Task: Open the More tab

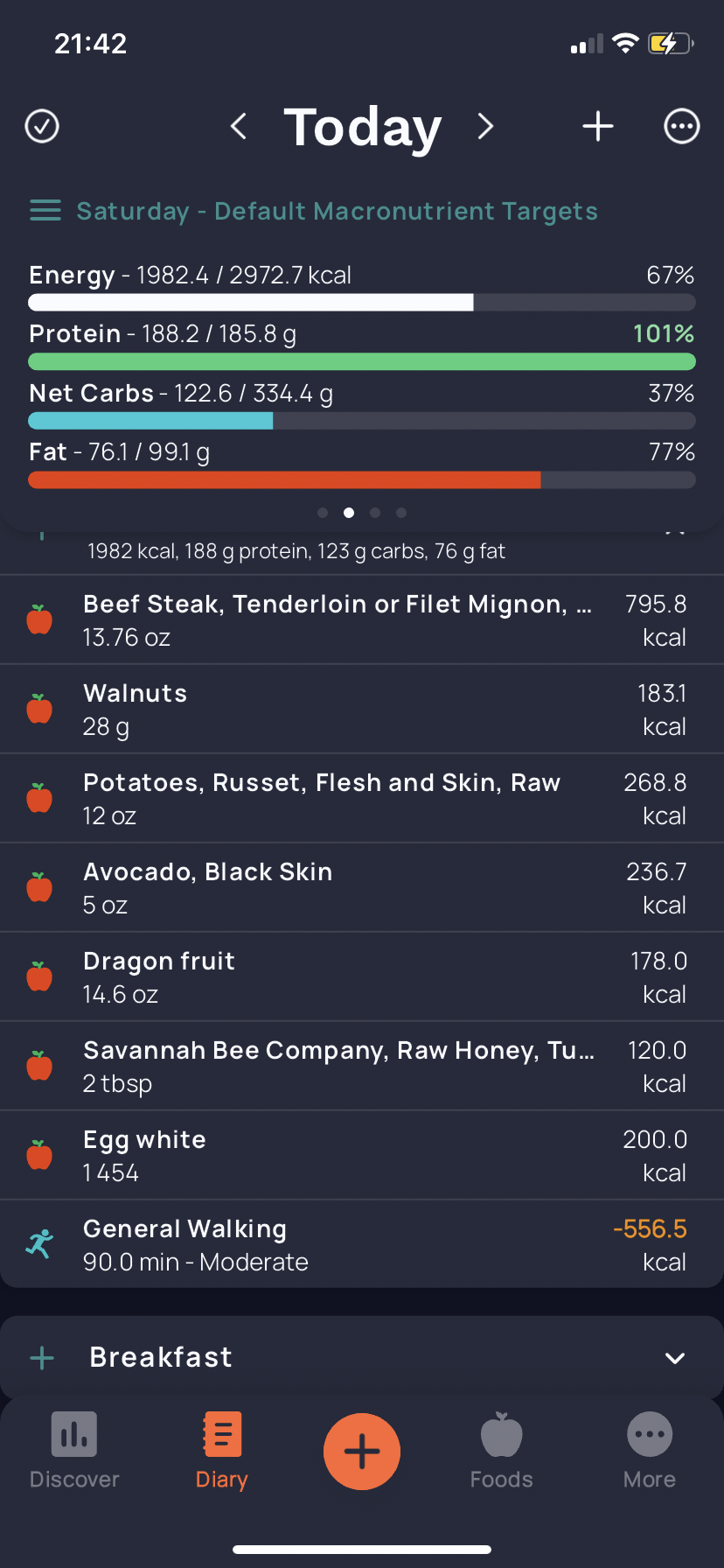Action: point(650,1451)
